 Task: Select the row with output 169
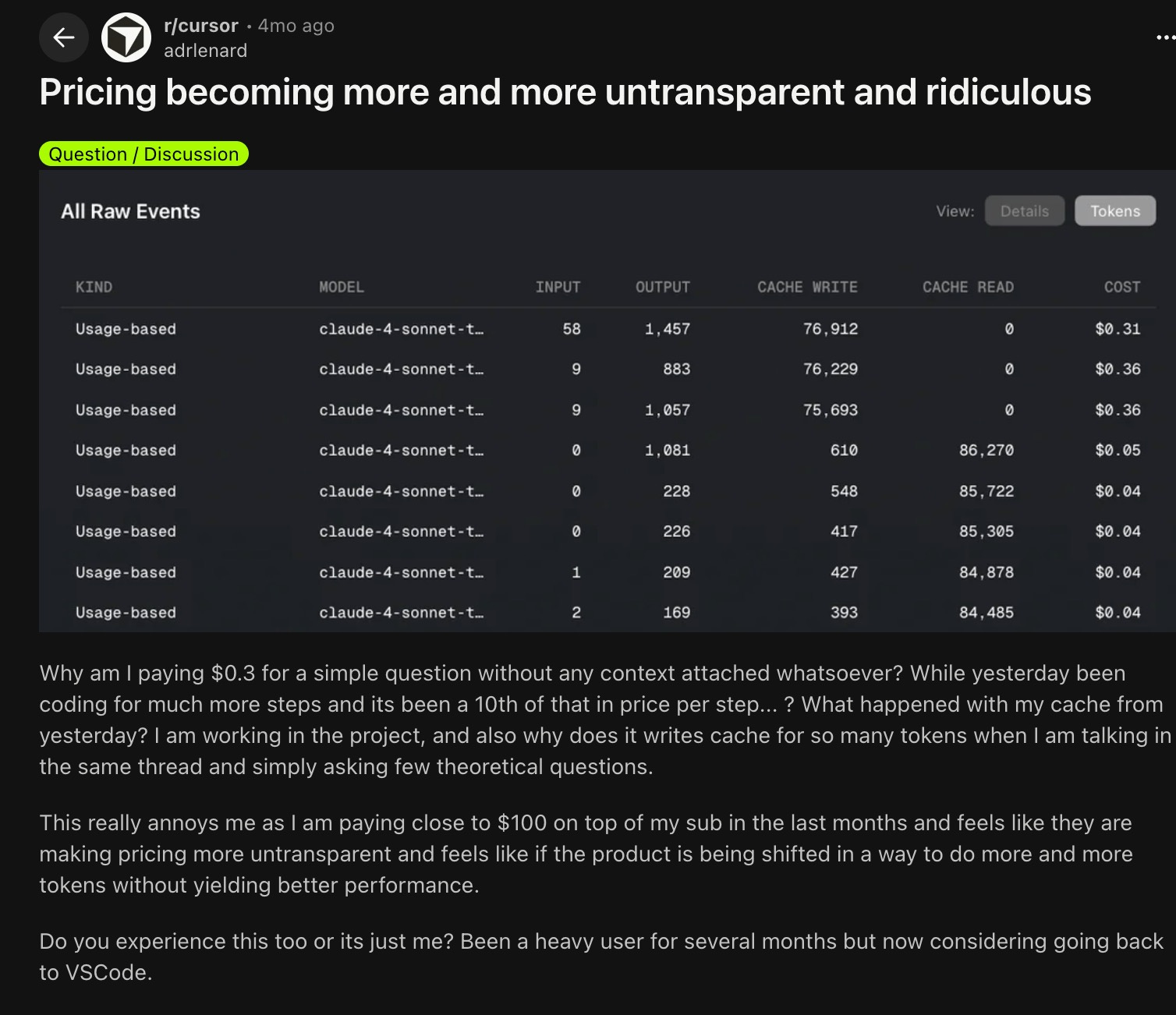608,612
